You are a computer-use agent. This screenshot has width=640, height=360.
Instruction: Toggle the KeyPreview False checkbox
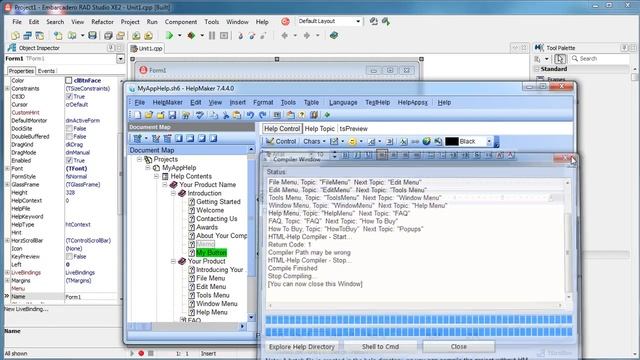[x=69, y=256]
